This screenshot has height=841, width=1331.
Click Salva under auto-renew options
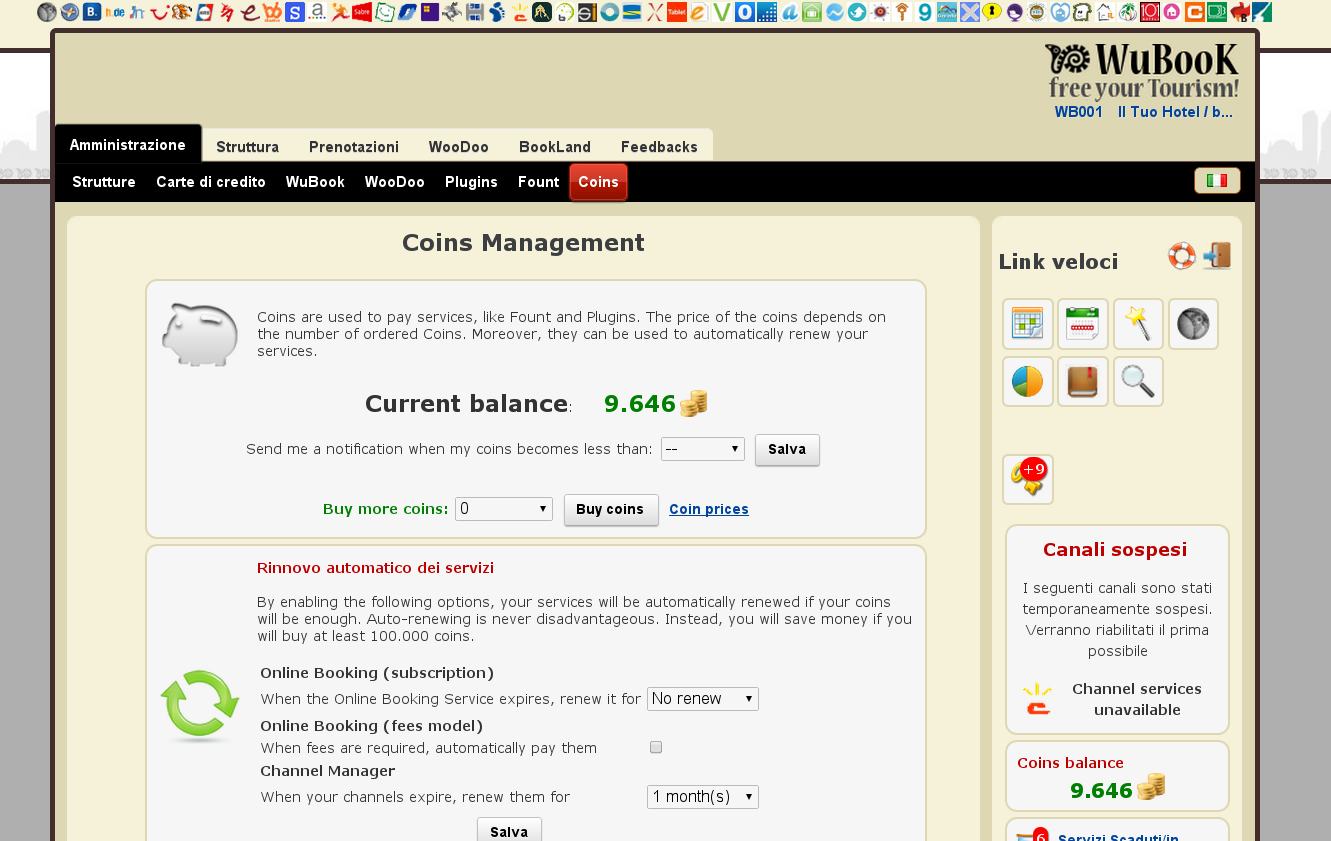tap(509, 830)
